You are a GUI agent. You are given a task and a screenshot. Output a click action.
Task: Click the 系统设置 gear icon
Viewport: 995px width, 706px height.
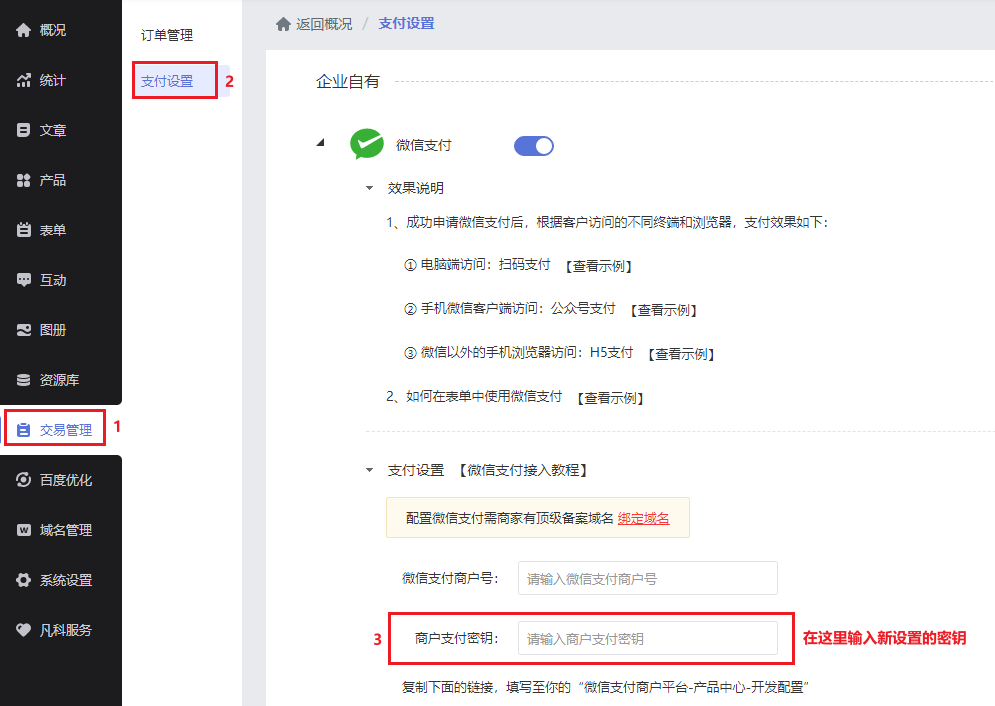click(23, 580)
